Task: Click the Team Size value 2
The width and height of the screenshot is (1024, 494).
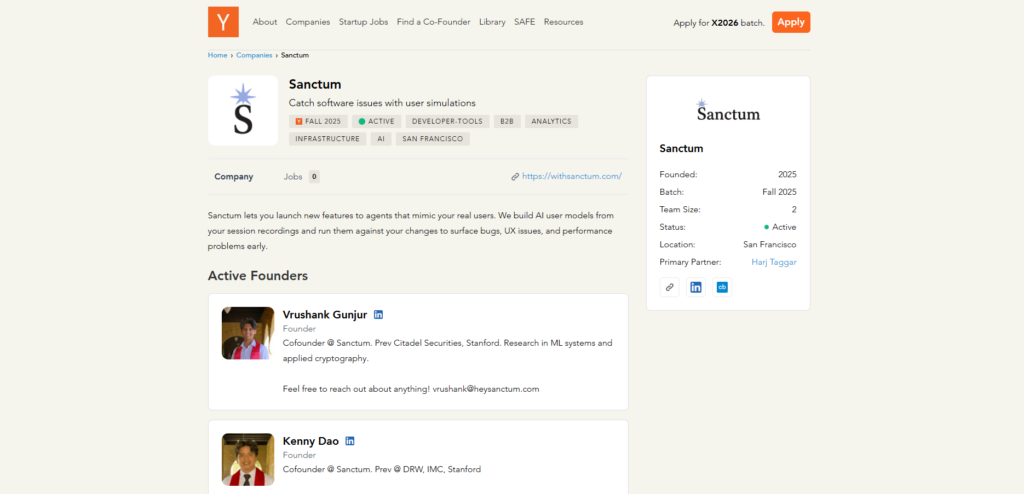Action: click(794, 210)
